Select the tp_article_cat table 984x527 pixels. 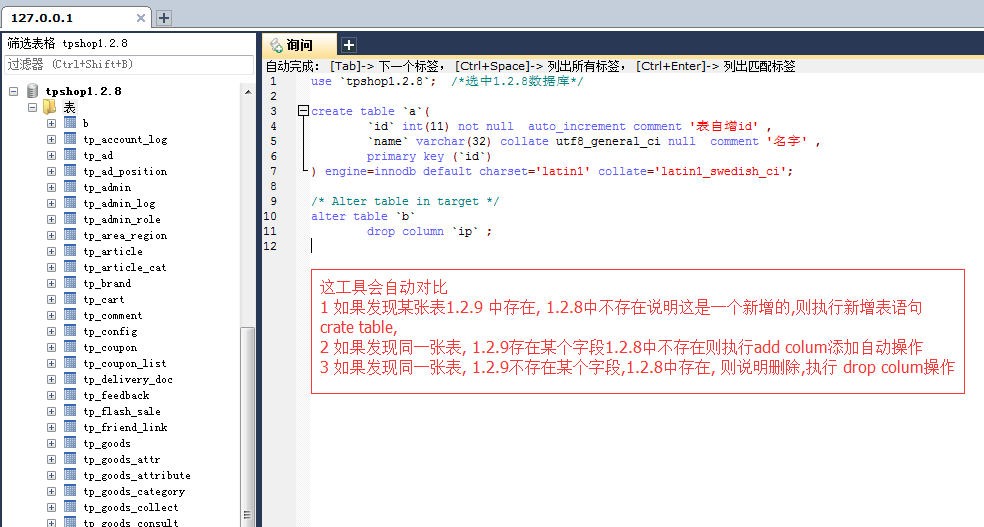click(125, 267)
